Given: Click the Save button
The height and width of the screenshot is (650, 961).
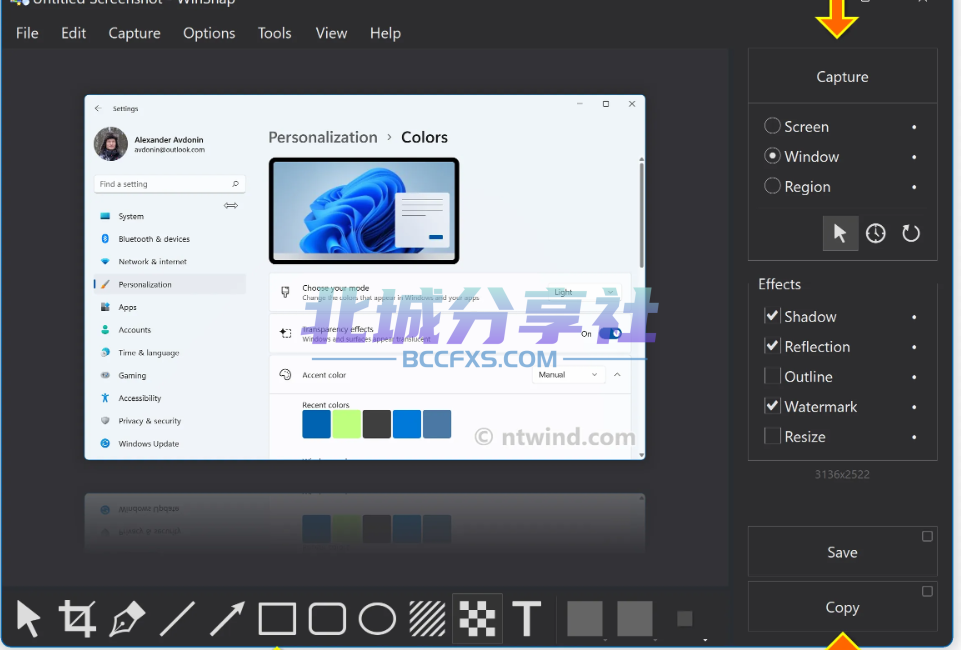Looking at the screenshot, I should 842,552.
